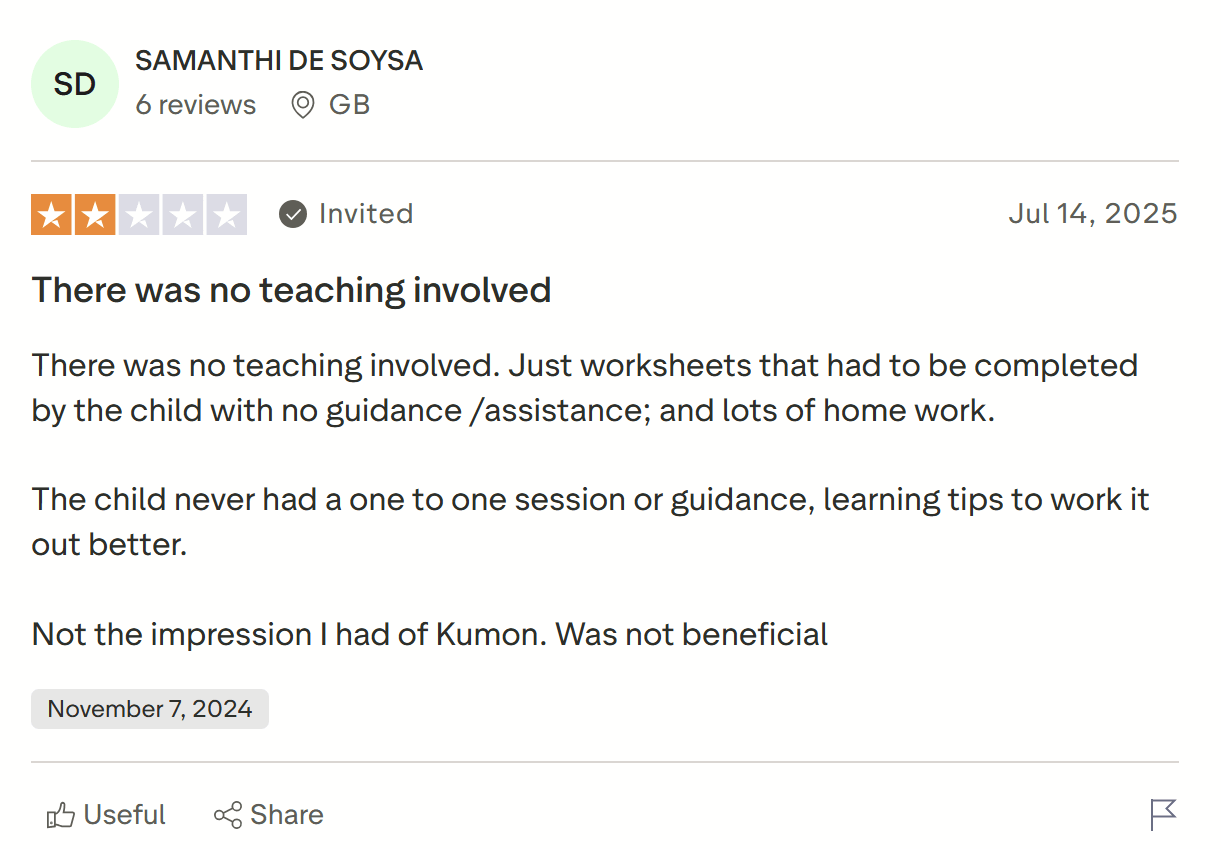The height and width of the screenshot is (849, 1221).
Task: Open the SD avatar circle
Action: (x=75, y=84)
